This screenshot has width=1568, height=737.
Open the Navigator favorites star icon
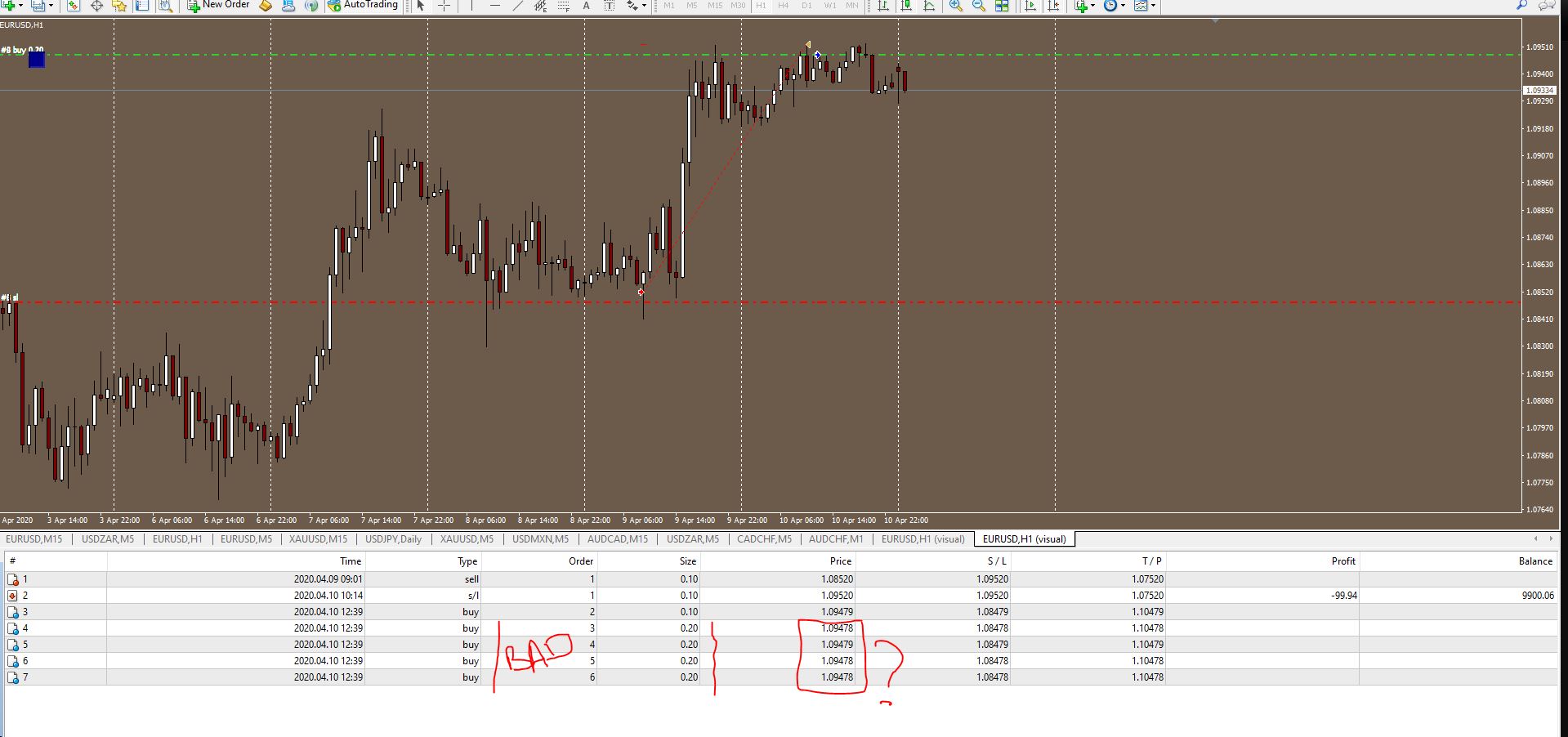119,6
